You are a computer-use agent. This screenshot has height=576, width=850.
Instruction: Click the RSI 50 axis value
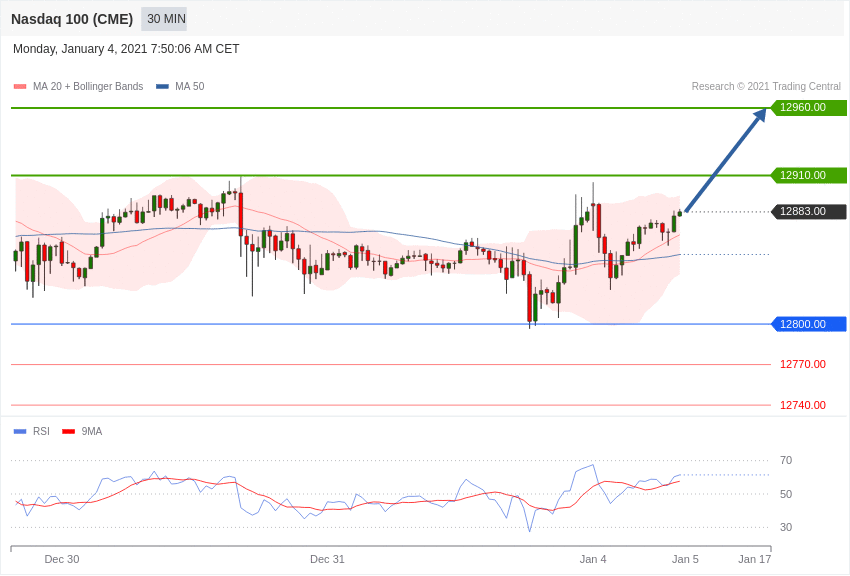click(x=785, y=494)
